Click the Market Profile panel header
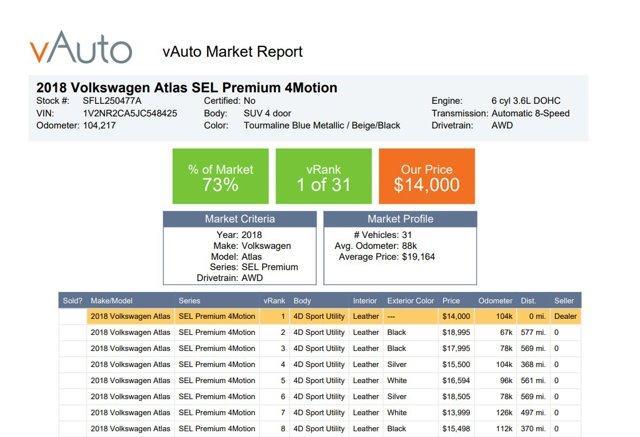The height and width of the screenshot is (437, 640). [399, 219]
